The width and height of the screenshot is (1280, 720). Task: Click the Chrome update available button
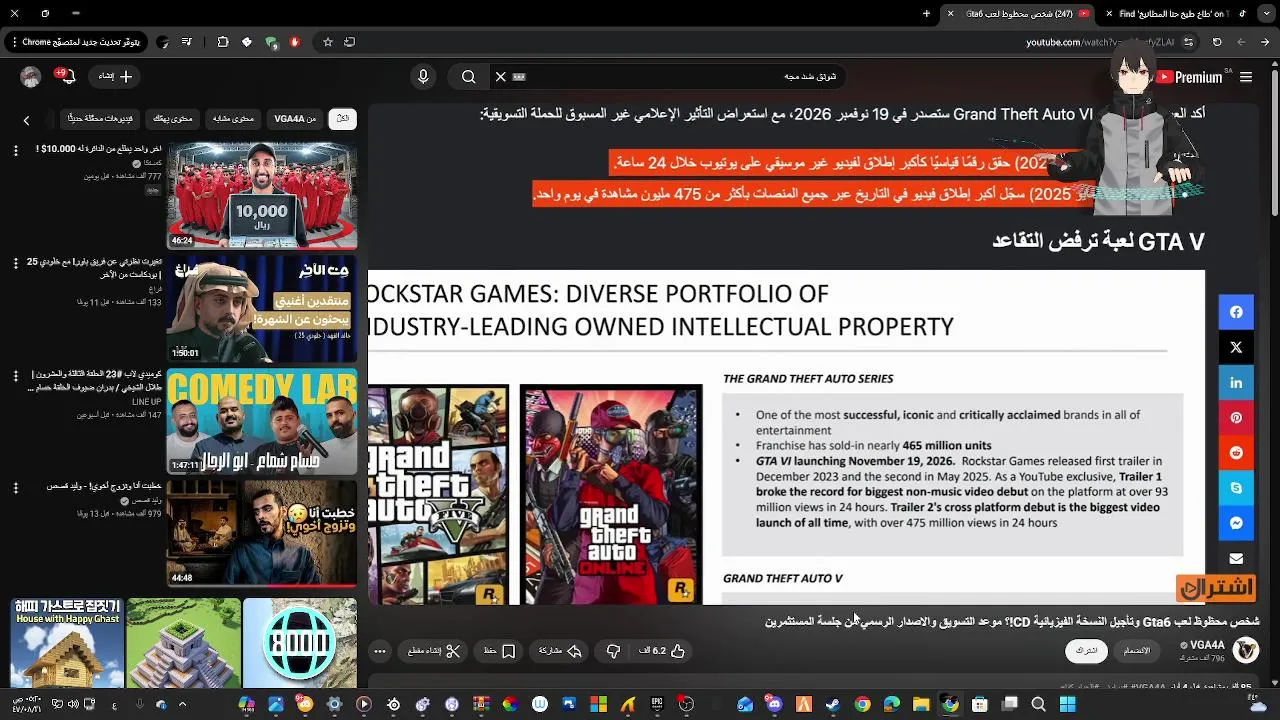[75, 42]
